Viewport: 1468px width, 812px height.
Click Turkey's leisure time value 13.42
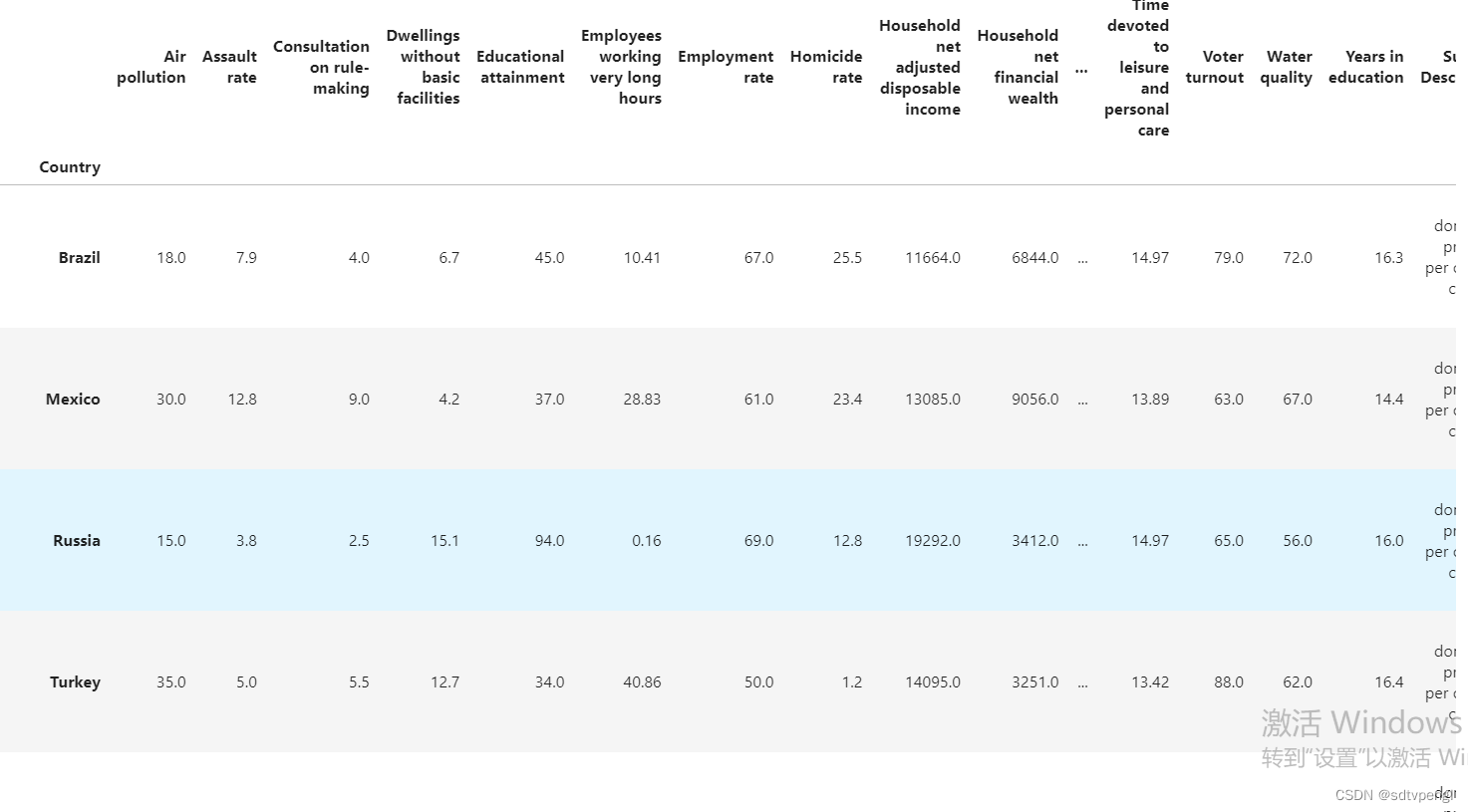pyautogui.click(x=1150, y=681)
